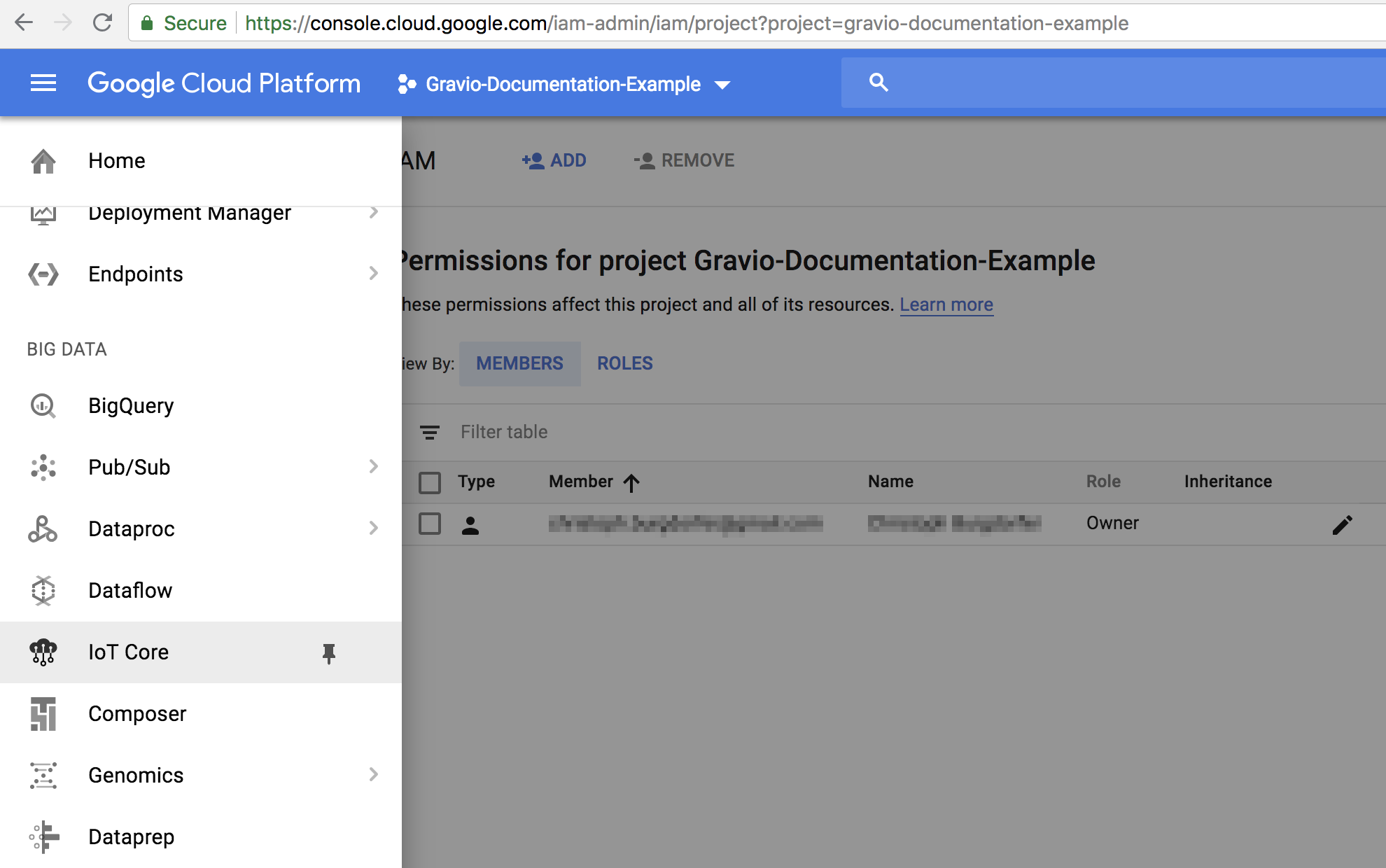Click the project hexagon icon in header
Screen dimensions: 1386x868
pyautogui.click(x=407, y=84)
